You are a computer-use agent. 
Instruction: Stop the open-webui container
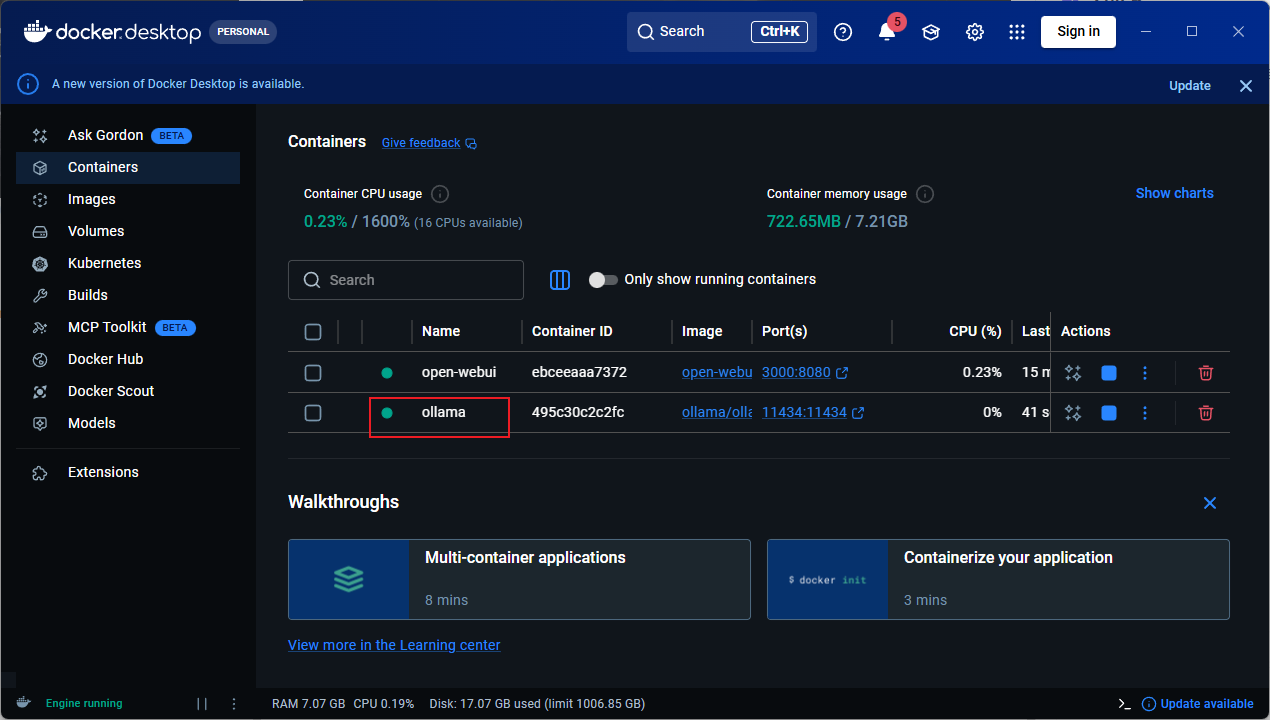[1109, 373]
